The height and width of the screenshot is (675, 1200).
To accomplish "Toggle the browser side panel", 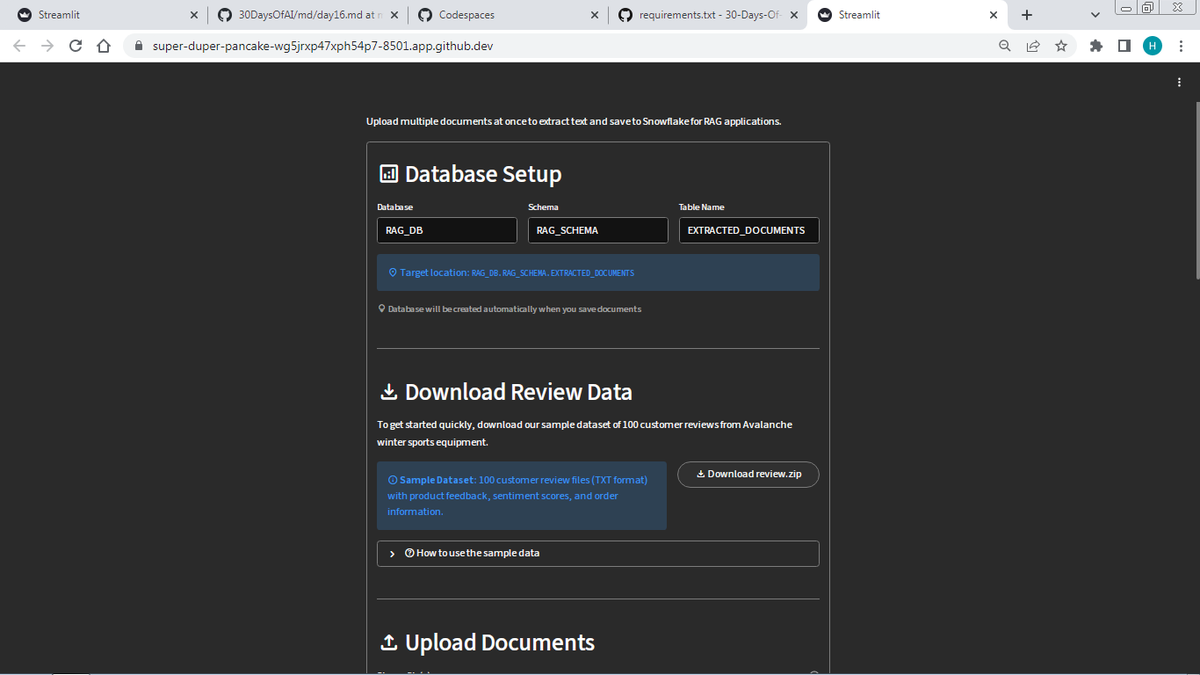I will click(1124, 46).
